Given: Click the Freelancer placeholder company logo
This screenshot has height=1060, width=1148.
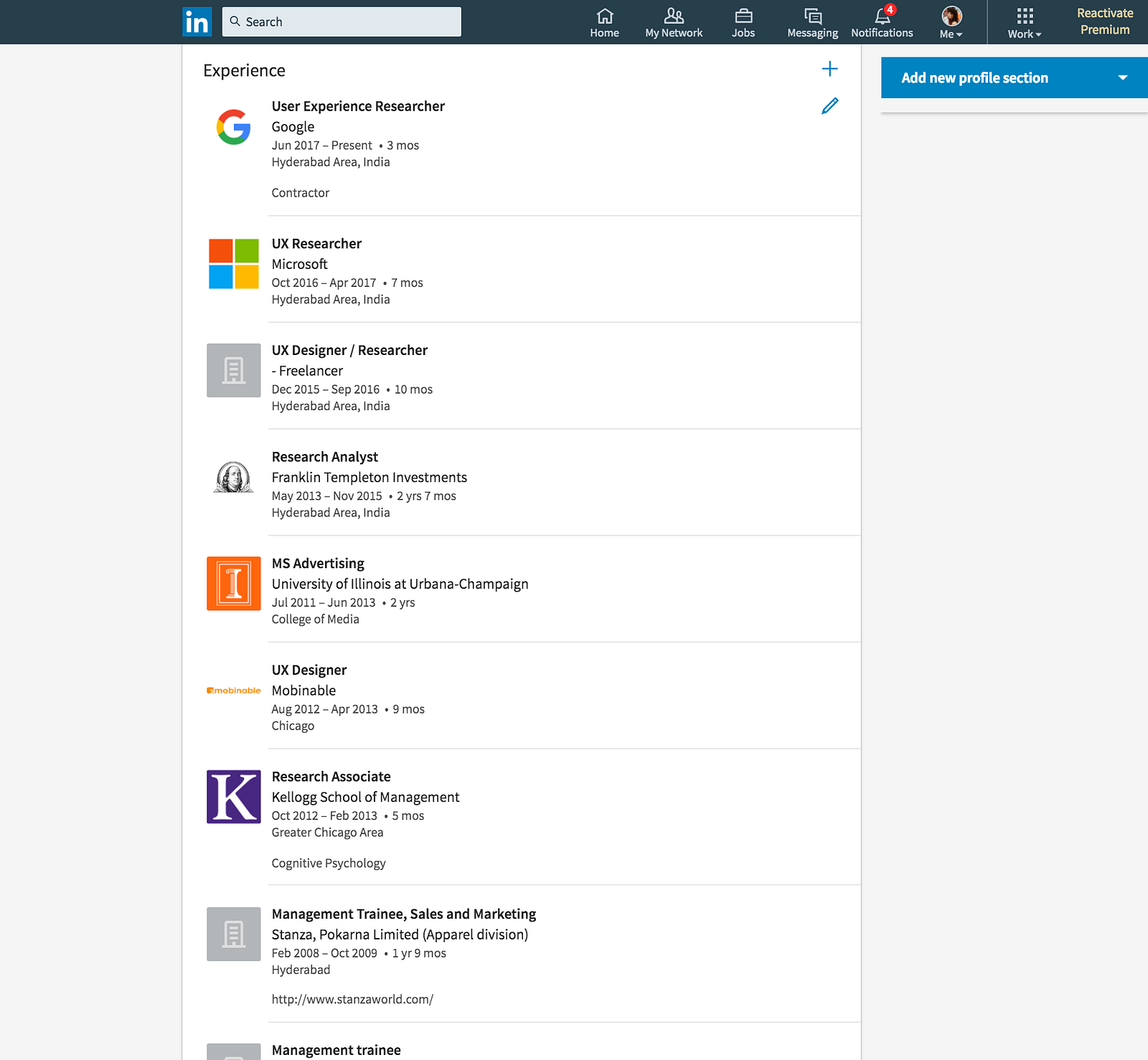Looking at the screenshot, I should (234, 370).
